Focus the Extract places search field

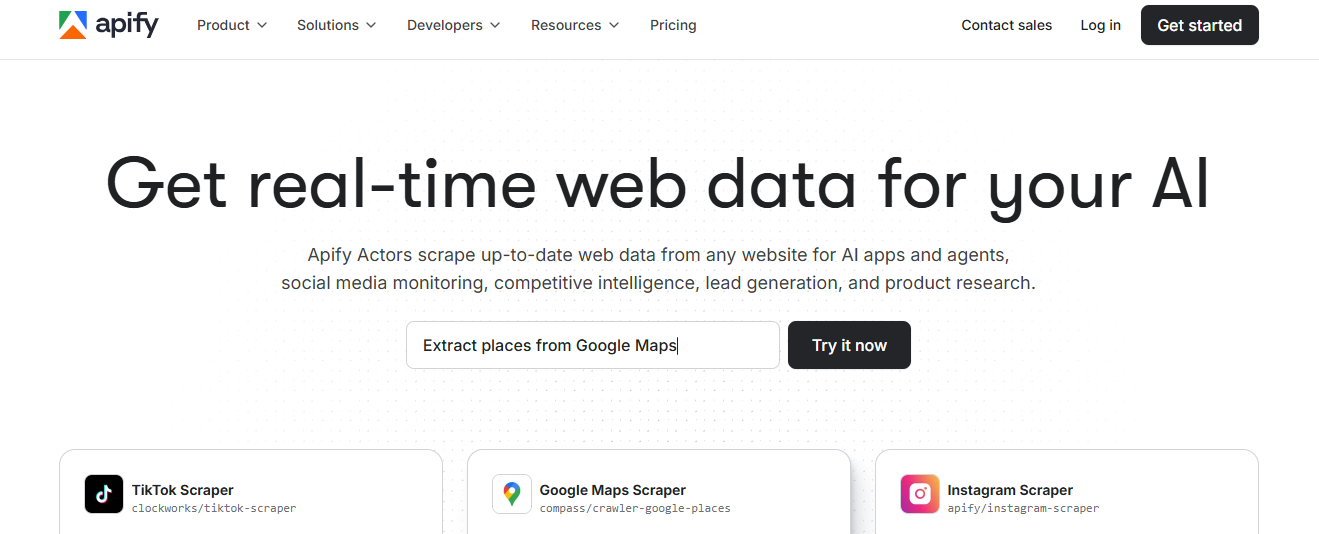592,345
